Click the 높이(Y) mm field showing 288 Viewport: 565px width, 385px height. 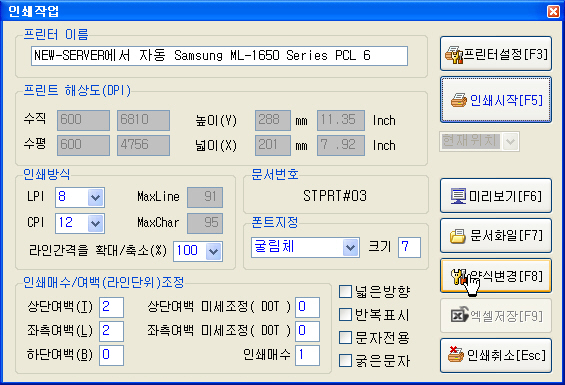[273, 120]
